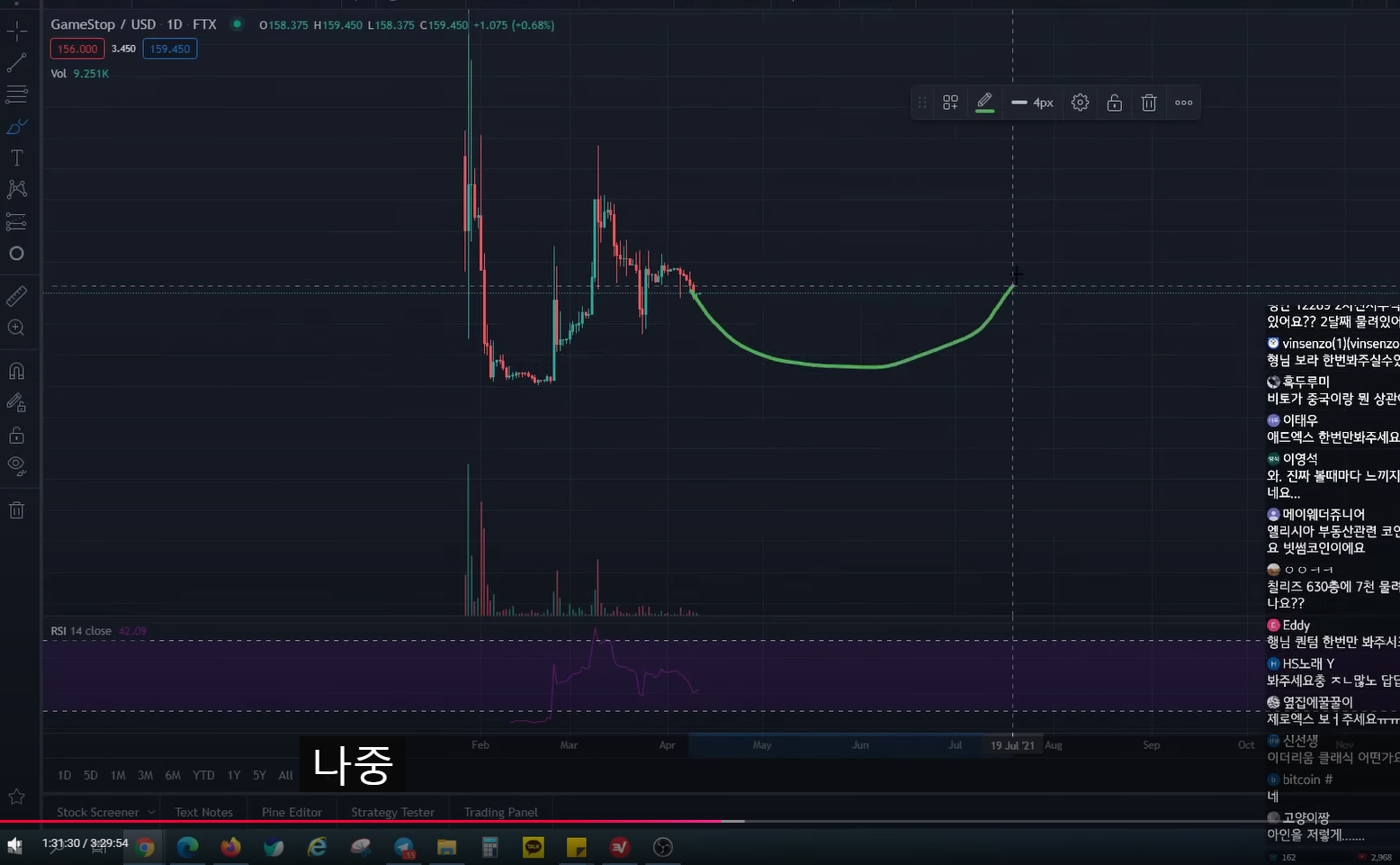Open the icons and shapes tool
The width and height of the screenshot is (1400, 865).
16,254
